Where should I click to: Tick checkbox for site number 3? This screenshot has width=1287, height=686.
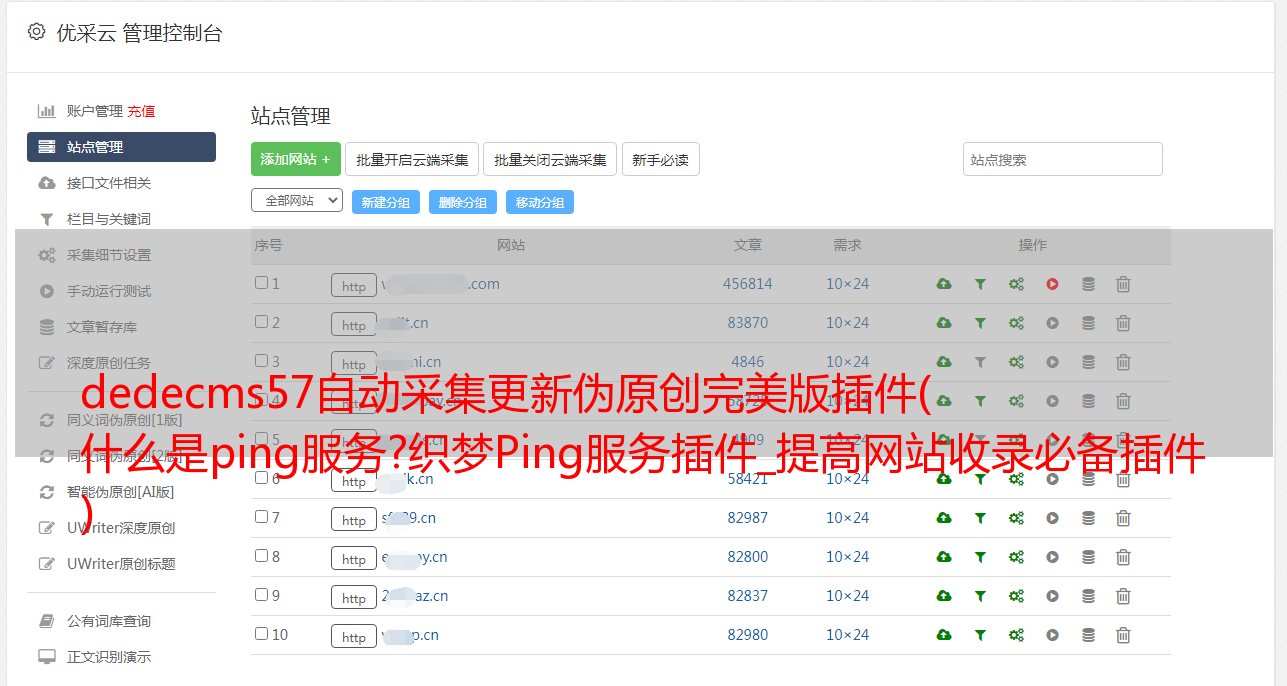pos(261,361)
